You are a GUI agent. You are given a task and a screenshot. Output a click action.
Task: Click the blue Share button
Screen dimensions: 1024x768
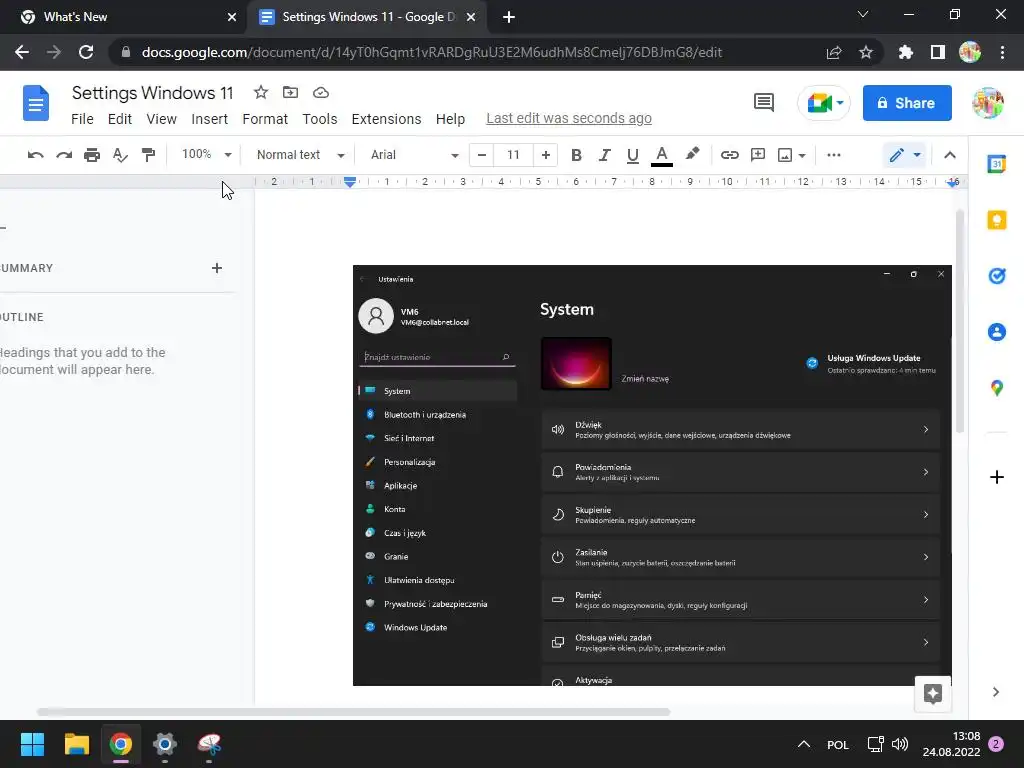tap(906, 103)
